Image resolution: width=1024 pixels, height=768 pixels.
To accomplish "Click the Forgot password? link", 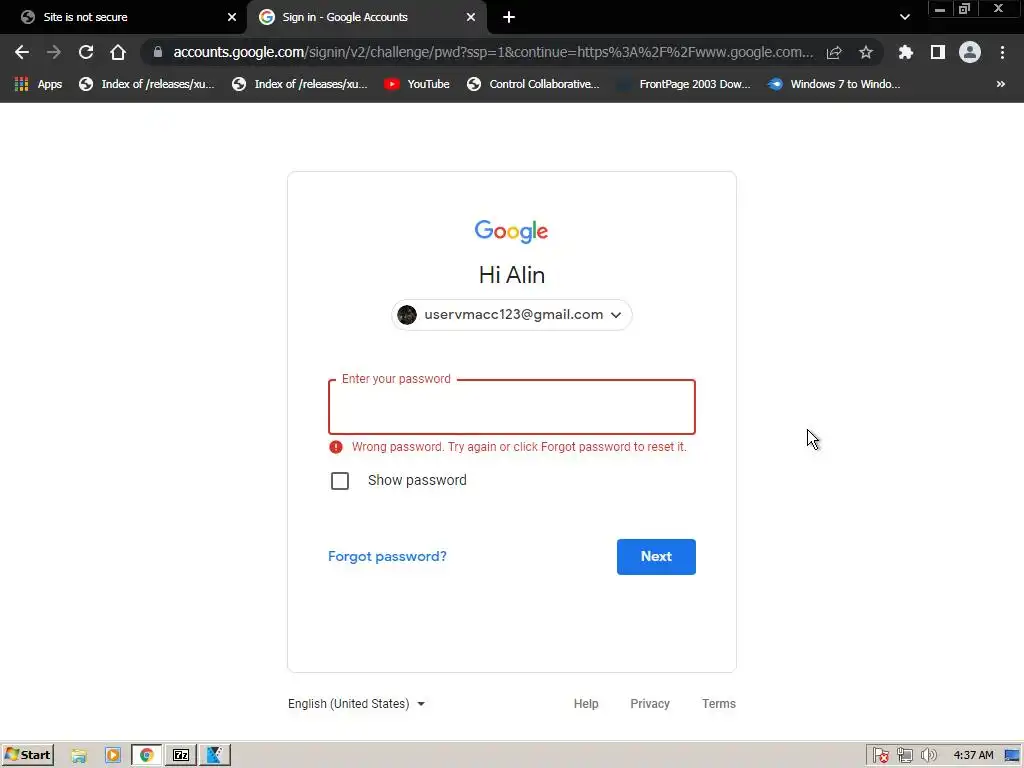I will pos(387,556).
